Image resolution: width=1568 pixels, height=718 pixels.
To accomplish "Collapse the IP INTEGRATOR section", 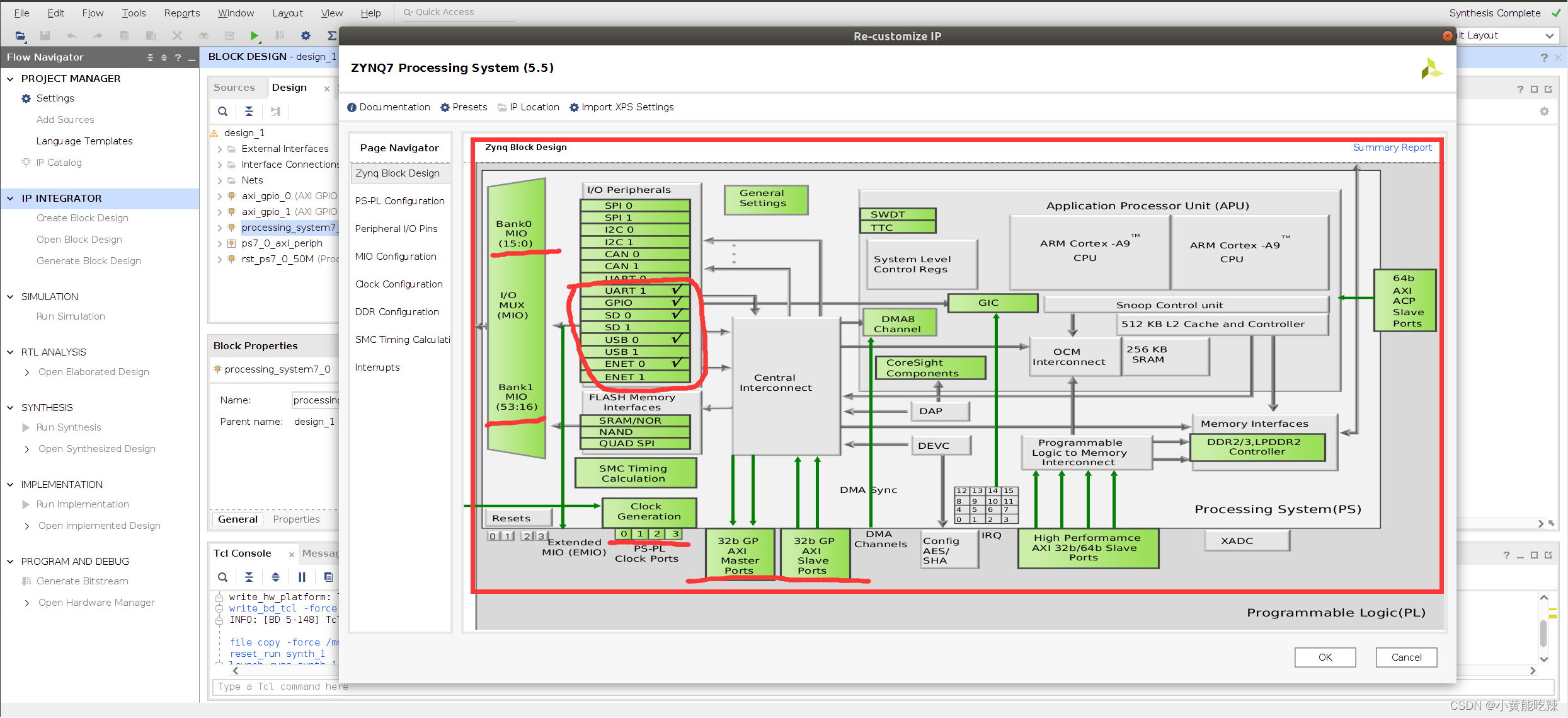I will [x=10, y=198].
